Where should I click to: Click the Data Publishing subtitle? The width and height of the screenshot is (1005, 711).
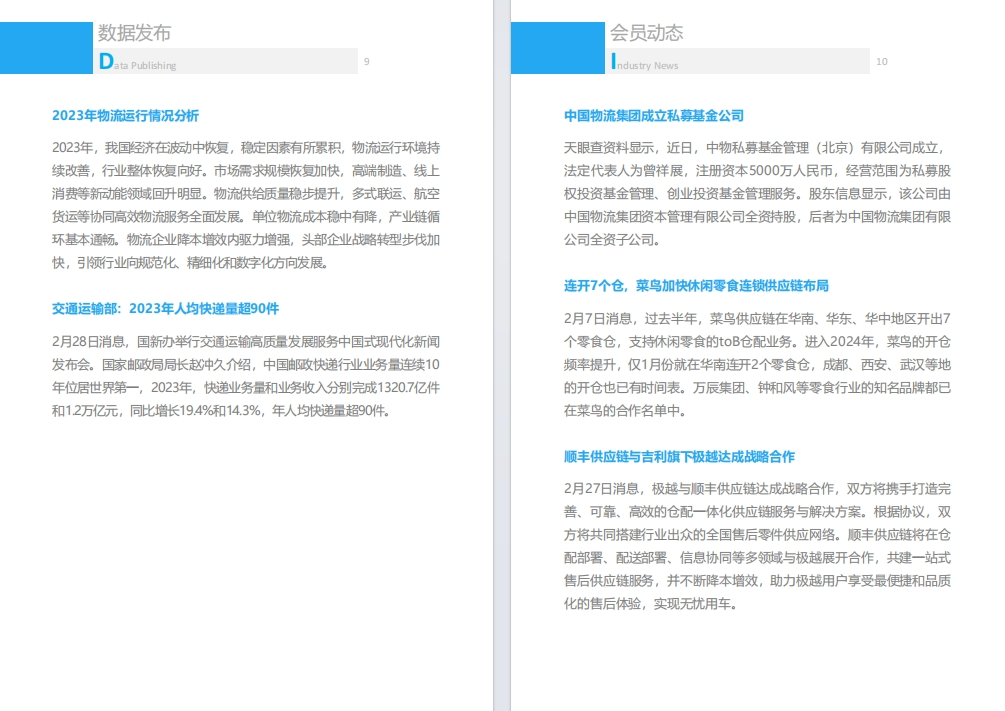click(138, 62)
